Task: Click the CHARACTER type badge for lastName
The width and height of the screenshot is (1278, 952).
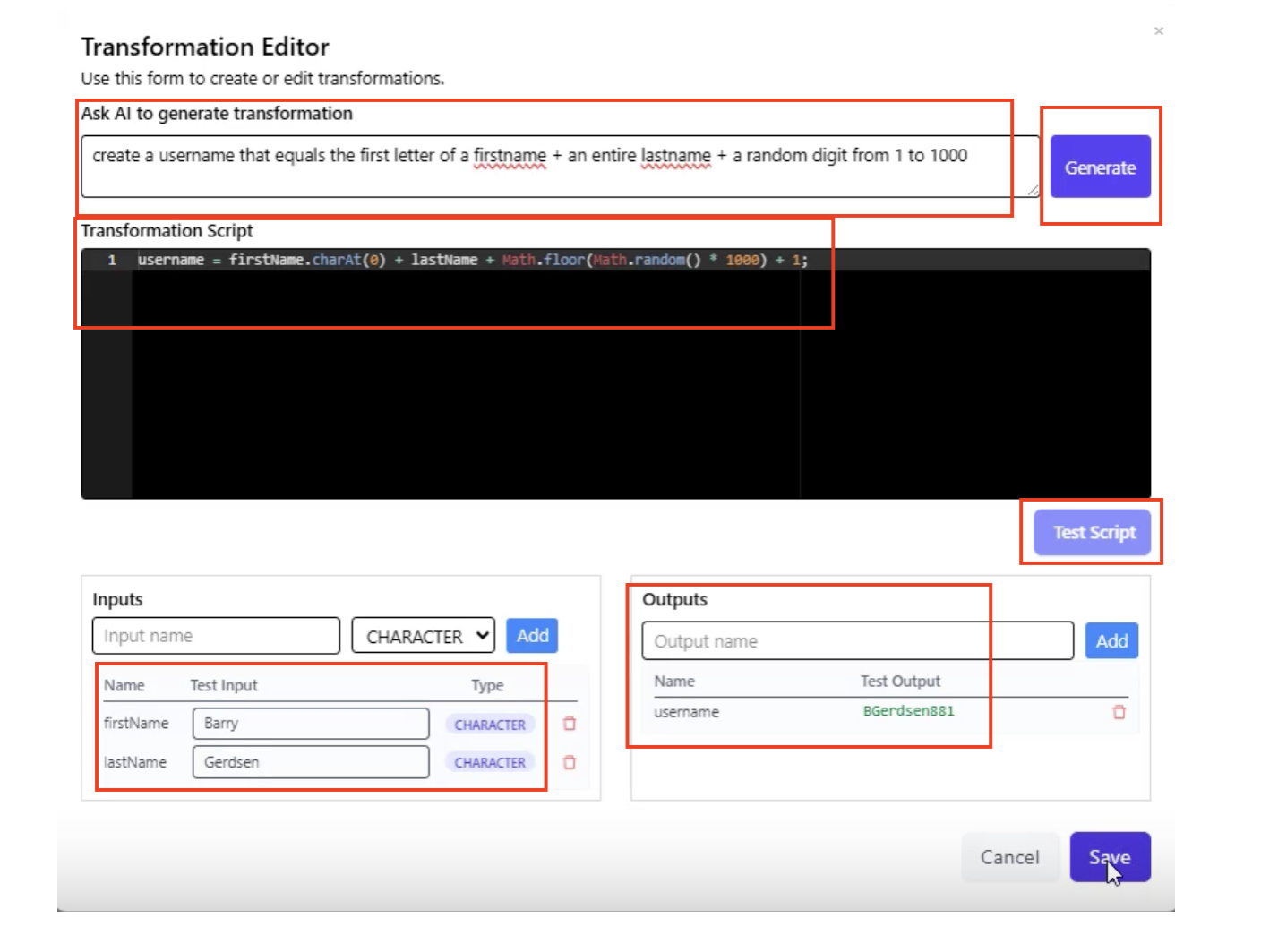Action: click(490, 763)
